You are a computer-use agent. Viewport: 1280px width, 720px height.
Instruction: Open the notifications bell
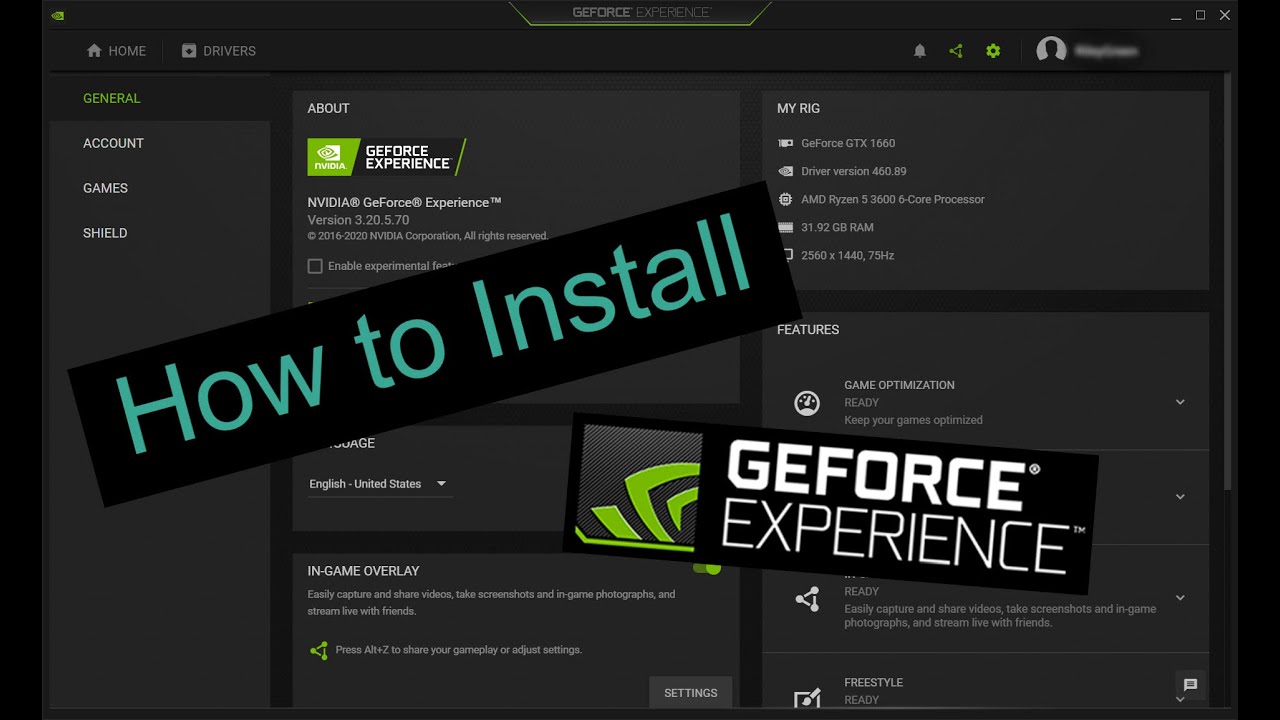[920, 51]
